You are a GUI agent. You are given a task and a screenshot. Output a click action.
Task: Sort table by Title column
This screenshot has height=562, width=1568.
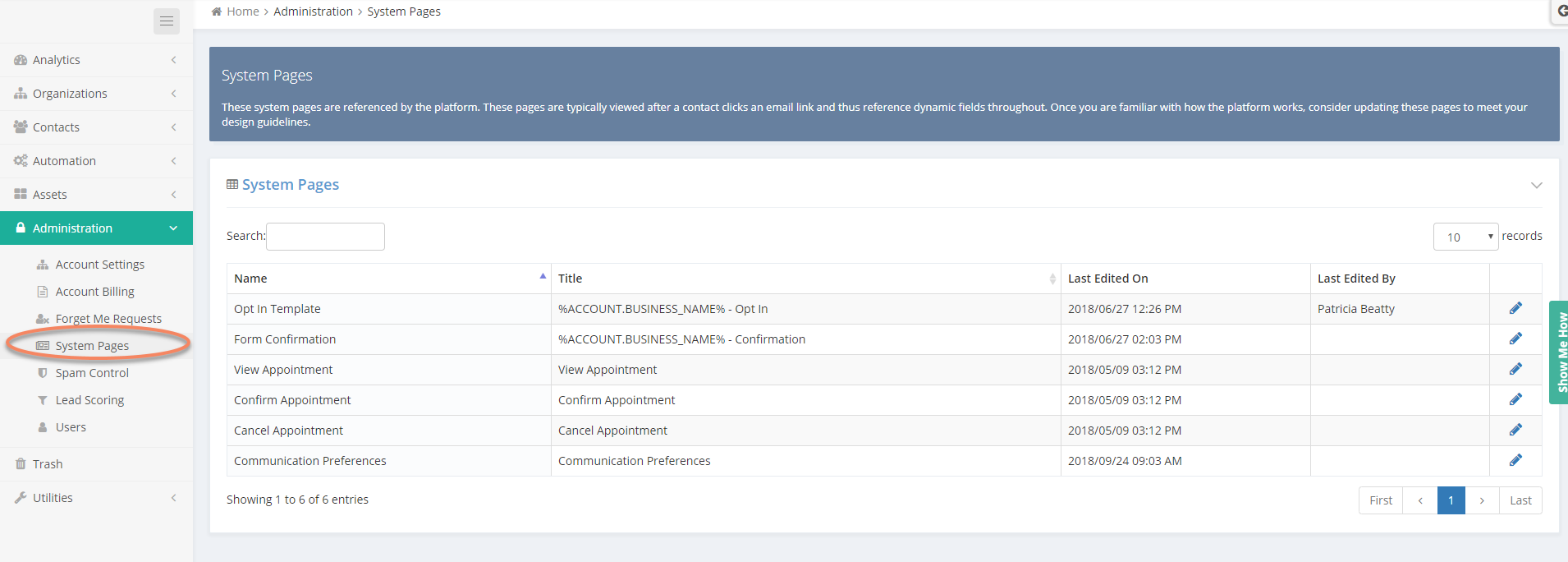(x=806, y=279)
